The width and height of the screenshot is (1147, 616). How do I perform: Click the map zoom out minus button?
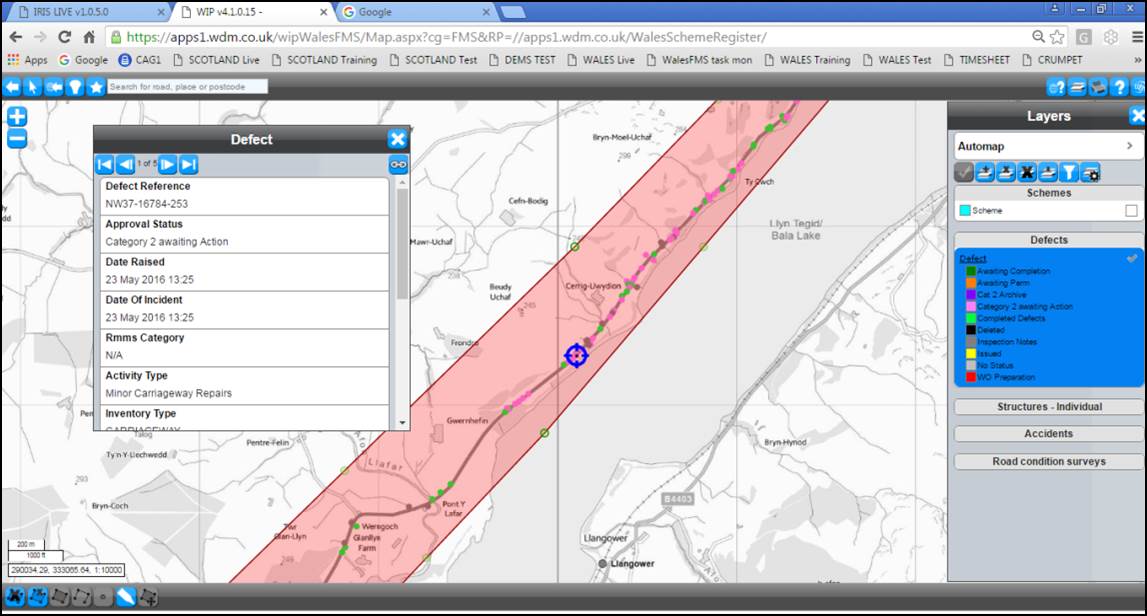[x=17, y=139]
